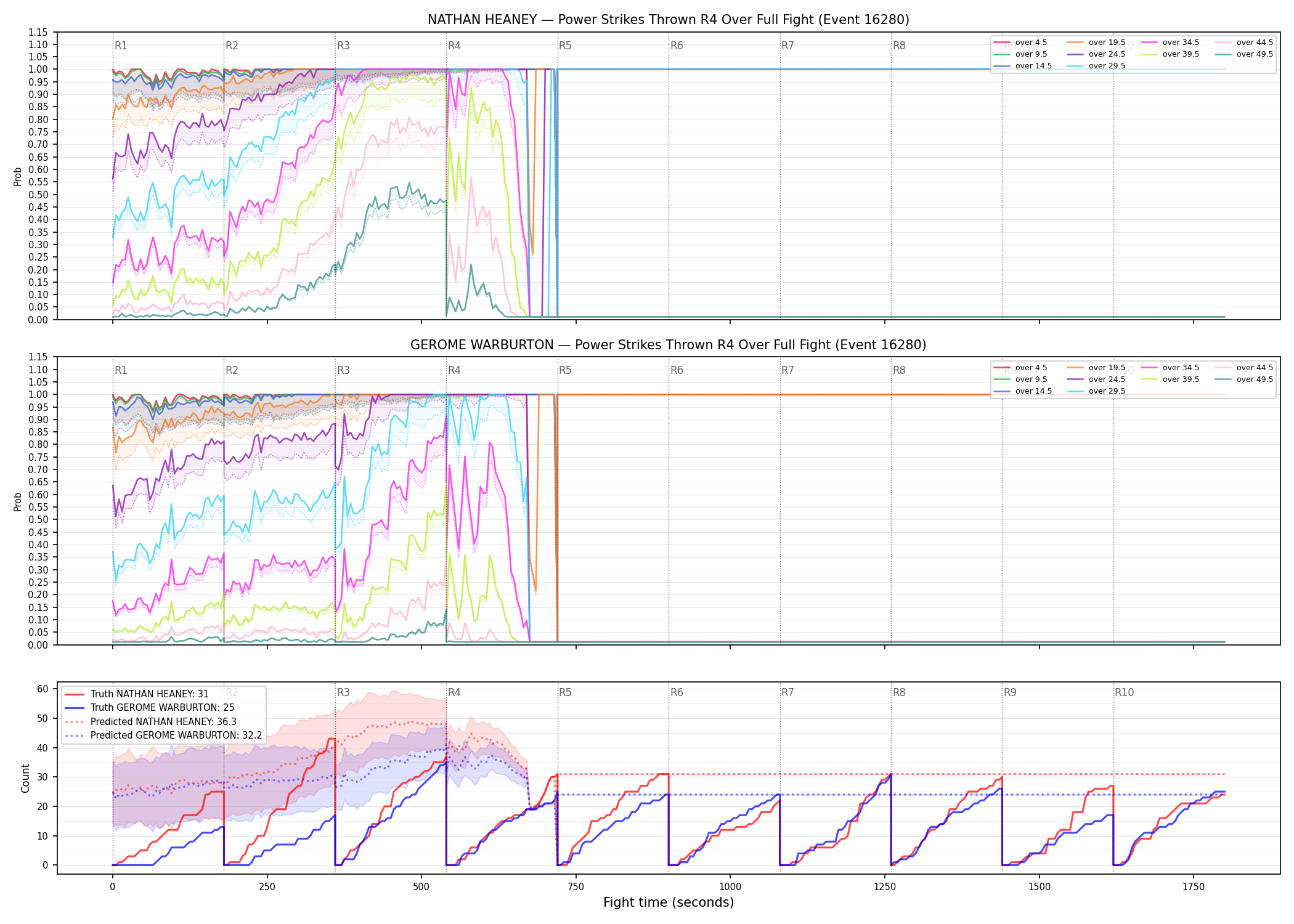Click 'Fight time (seconds)' axis label

tap(669, 902)
